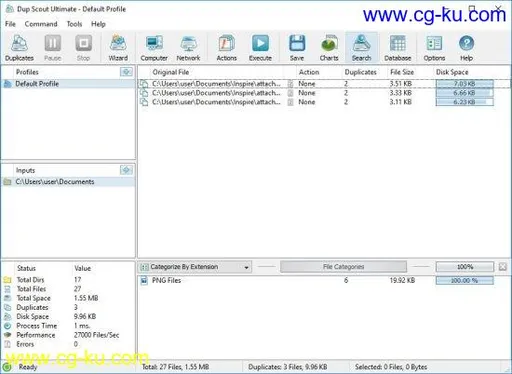Image resolution: width=512 pixels, height=374 pixels.
Task: Select Default Profile in Profiles list
Action: (68, 84)
